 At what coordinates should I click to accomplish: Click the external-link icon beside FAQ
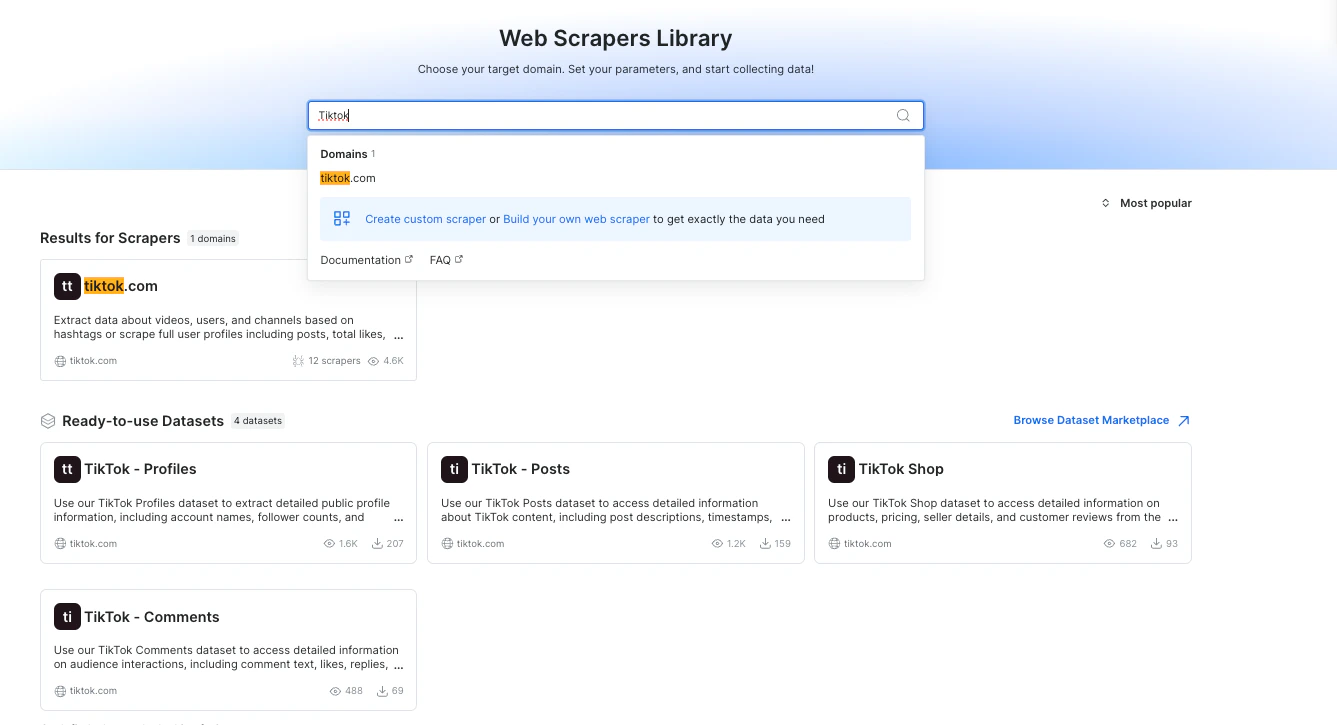[459, 260]
